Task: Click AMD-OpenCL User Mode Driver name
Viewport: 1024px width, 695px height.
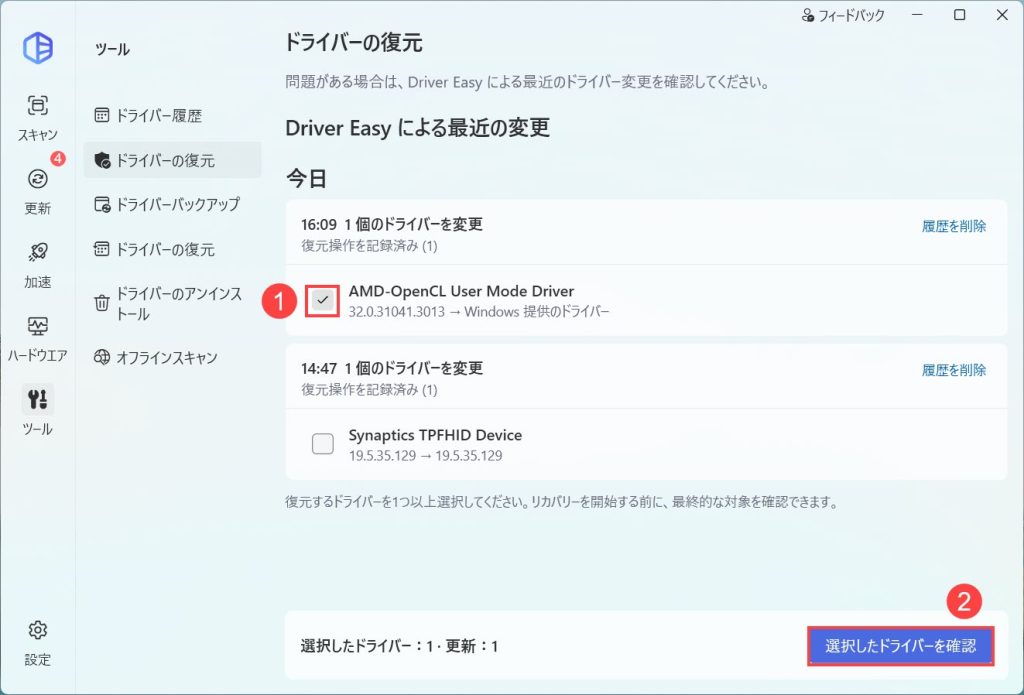Action: [x=461, y=291]
